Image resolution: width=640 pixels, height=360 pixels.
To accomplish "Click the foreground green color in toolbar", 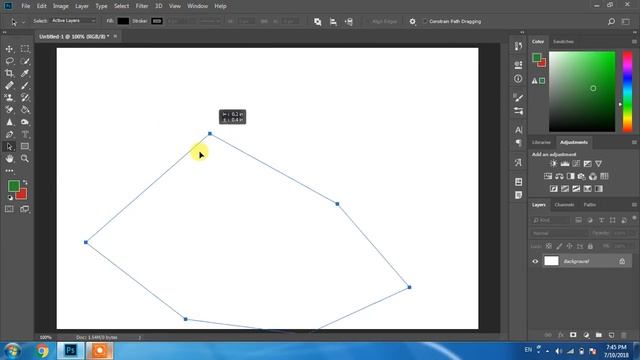I will click(x=13, y=186).
